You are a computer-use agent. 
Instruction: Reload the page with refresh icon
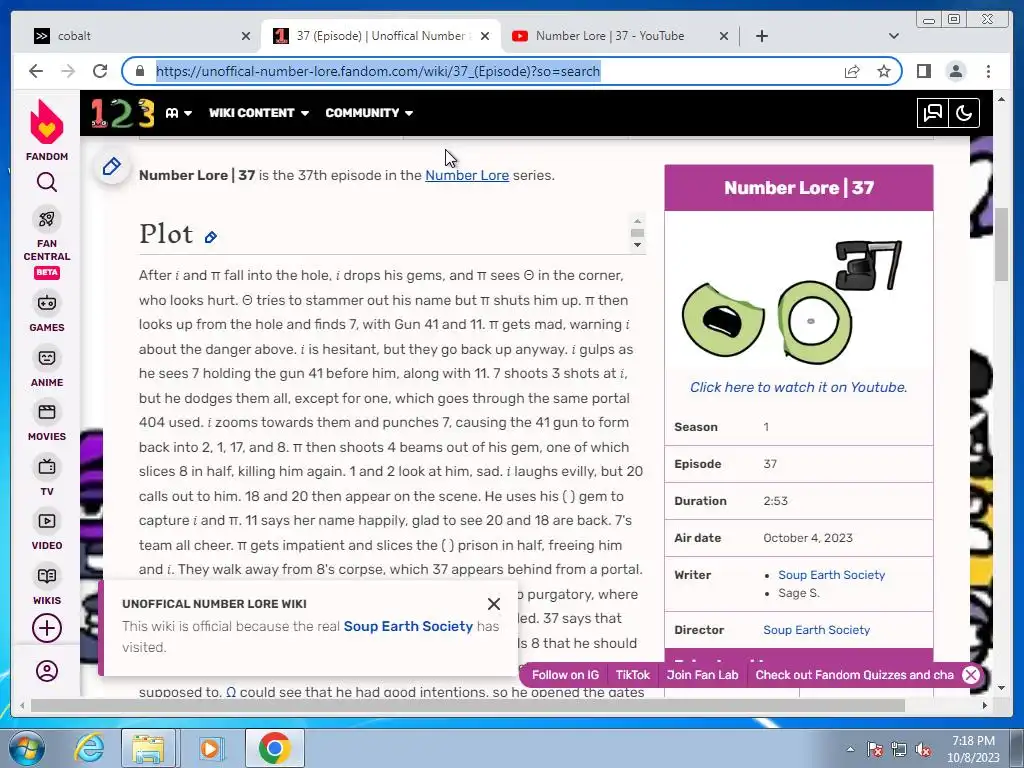click(100, 71)
